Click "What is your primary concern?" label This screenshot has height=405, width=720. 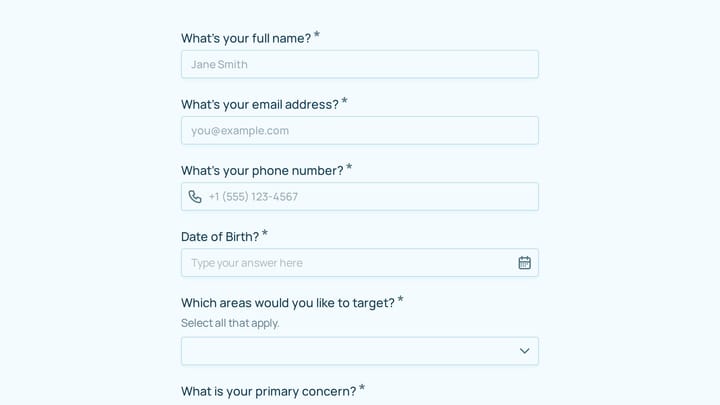click(268, 391)
